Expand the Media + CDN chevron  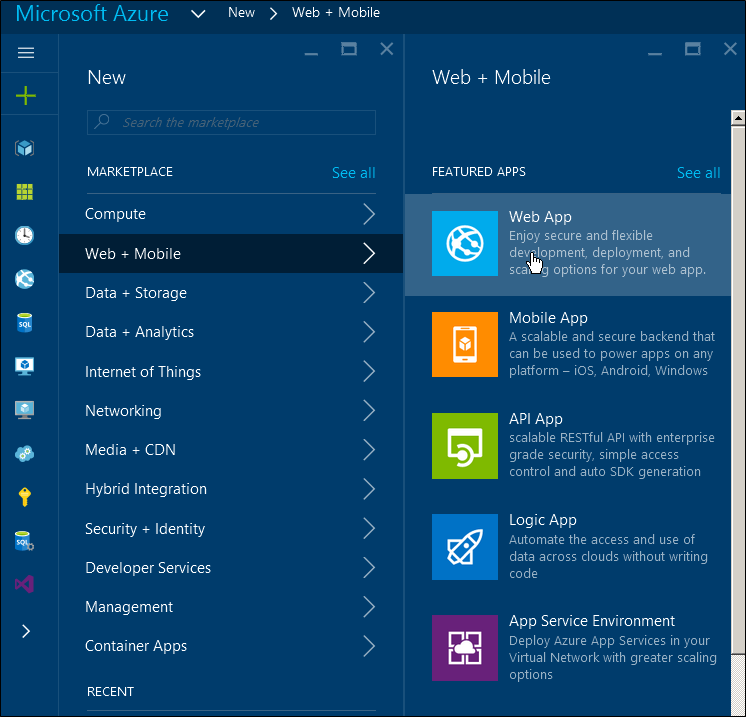click(x=369, y=450)
